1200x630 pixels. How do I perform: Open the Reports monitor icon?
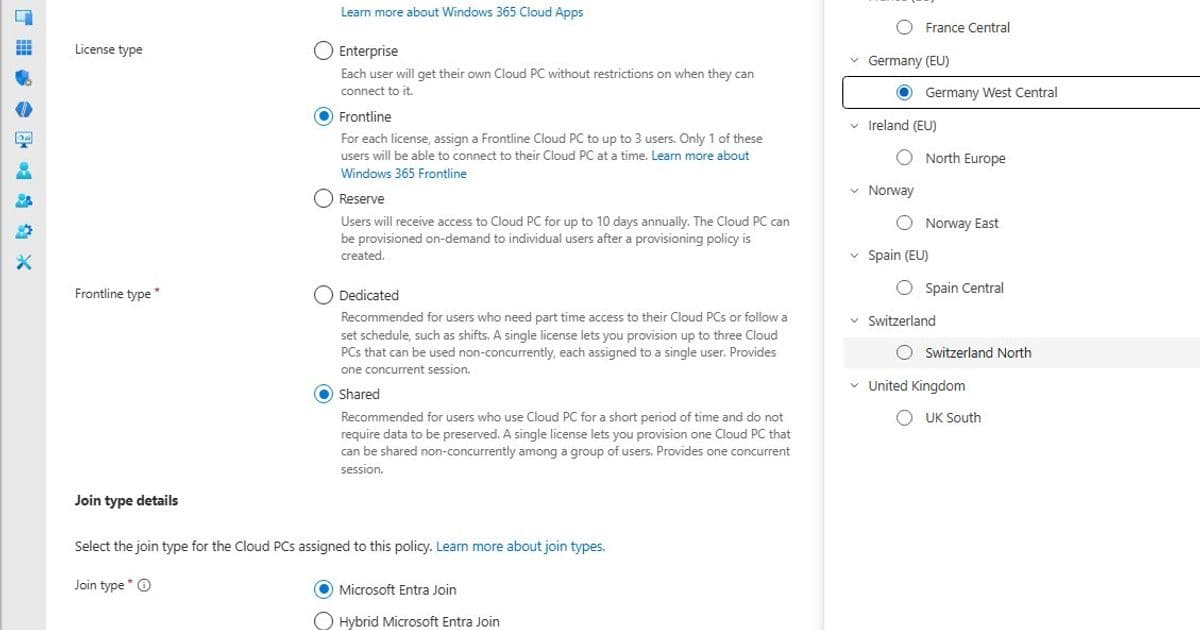pos(22,140)
